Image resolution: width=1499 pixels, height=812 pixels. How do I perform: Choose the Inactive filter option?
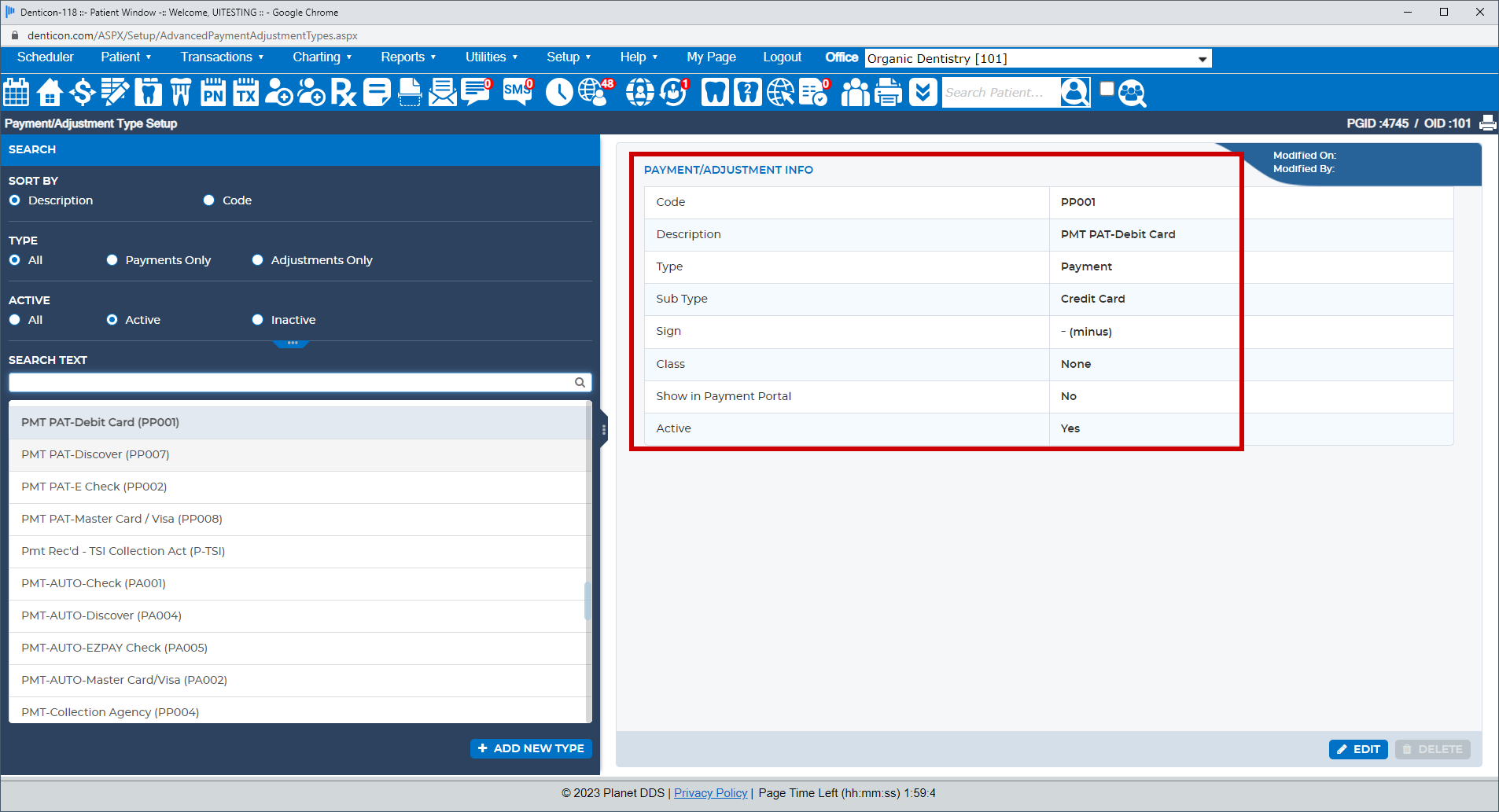pyautogui.click(x=257, y=319)
